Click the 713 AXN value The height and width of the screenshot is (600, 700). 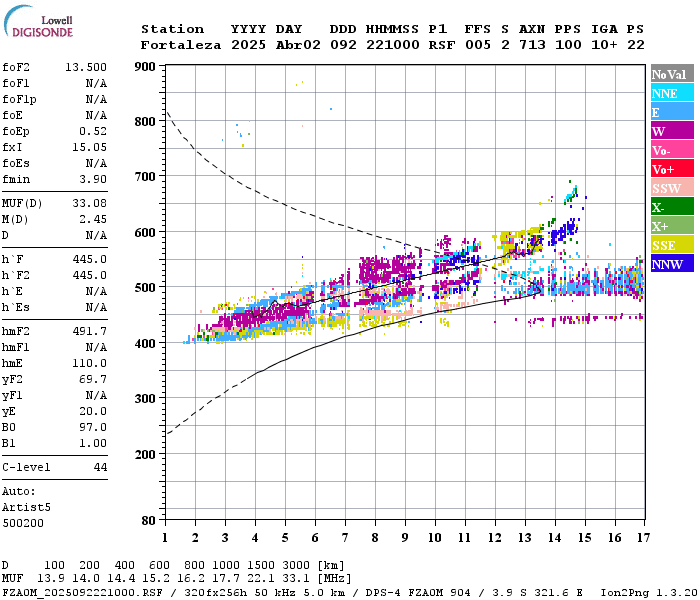532,45
